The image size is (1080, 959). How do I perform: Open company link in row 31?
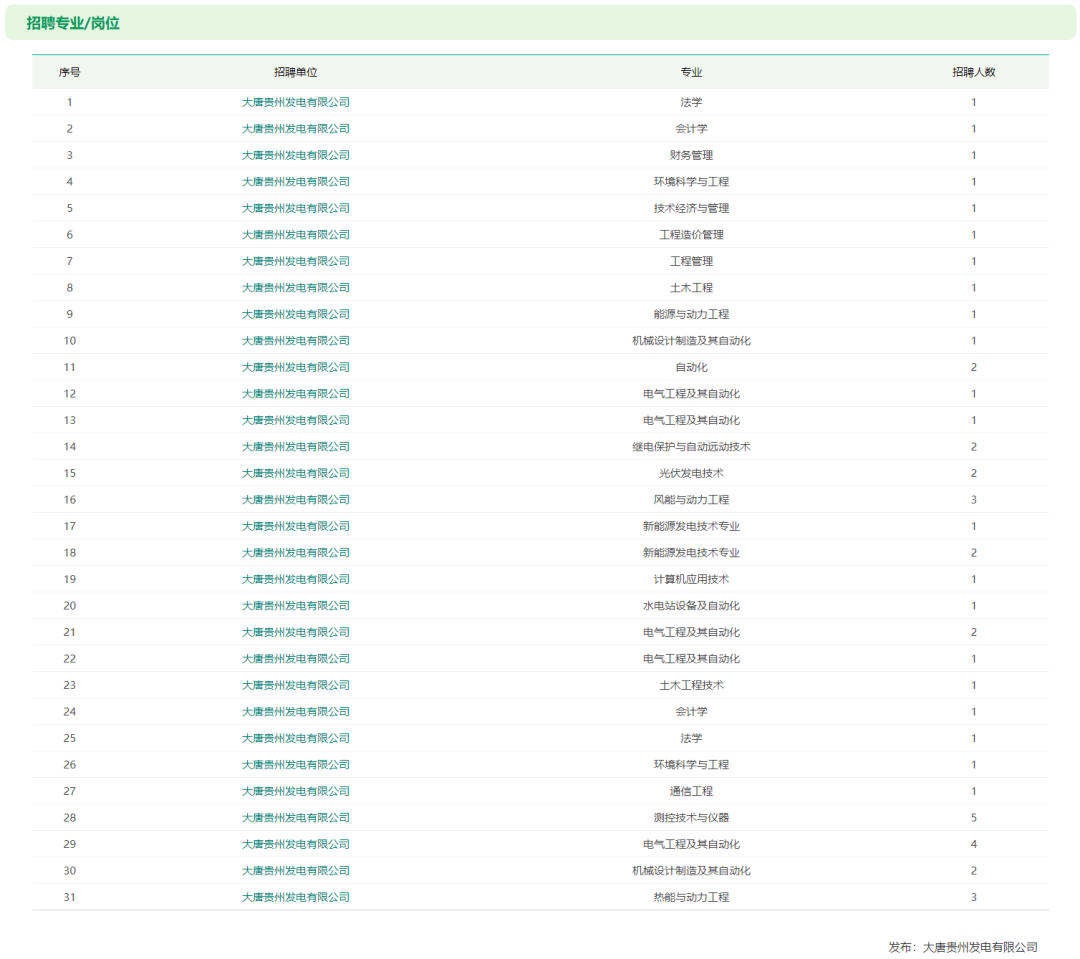[x=295, y=897]
